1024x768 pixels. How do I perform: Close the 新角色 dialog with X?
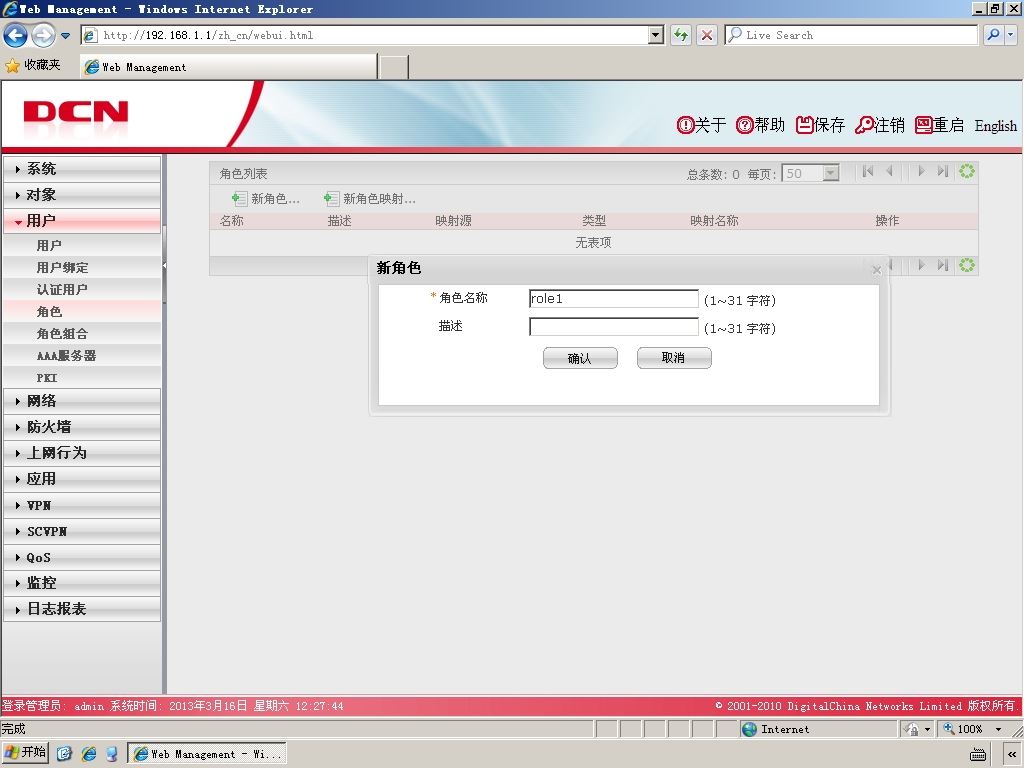(876, 270)
